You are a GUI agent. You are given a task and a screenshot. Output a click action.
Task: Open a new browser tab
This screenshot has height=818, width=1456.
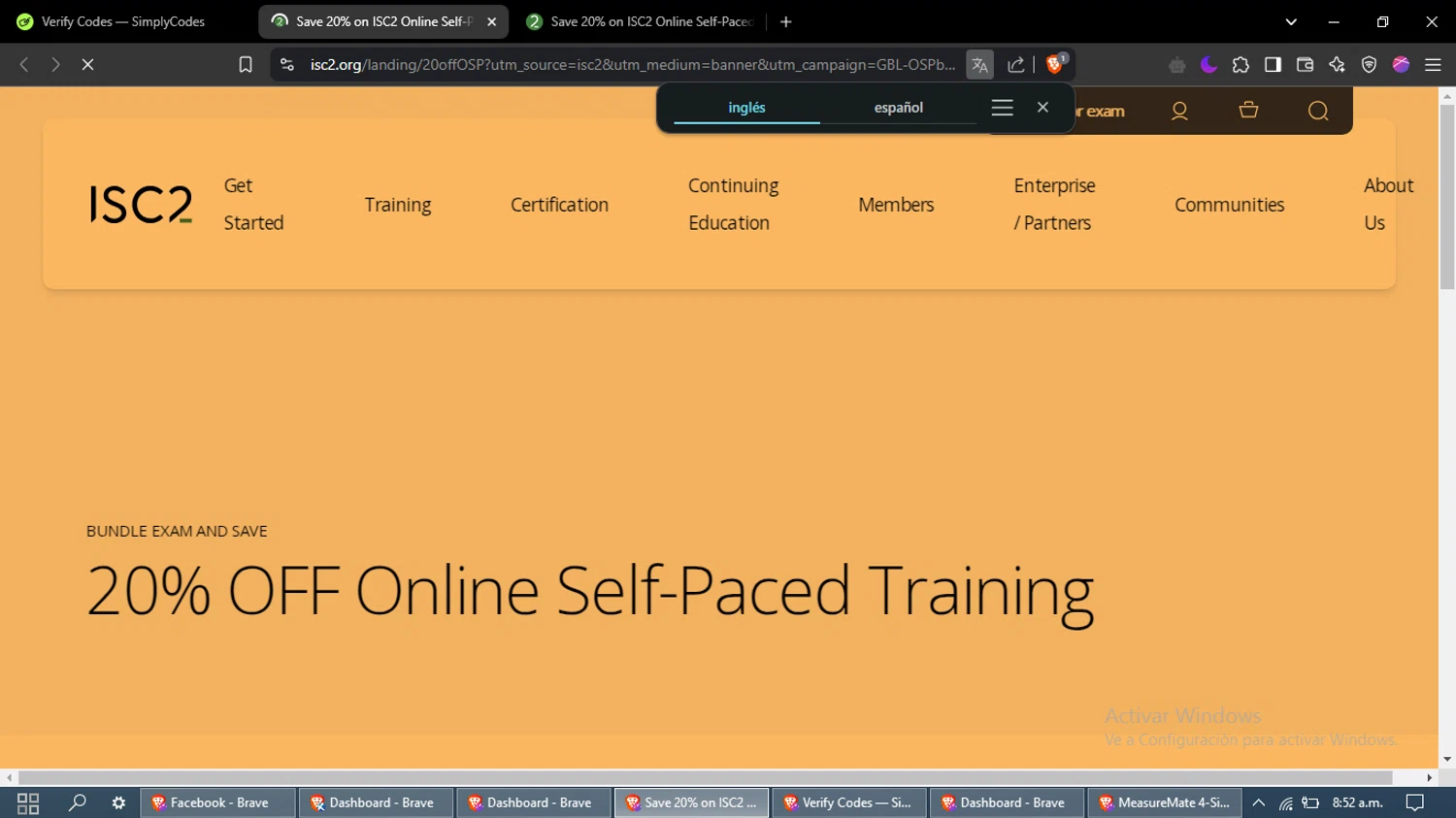(786, 21)
